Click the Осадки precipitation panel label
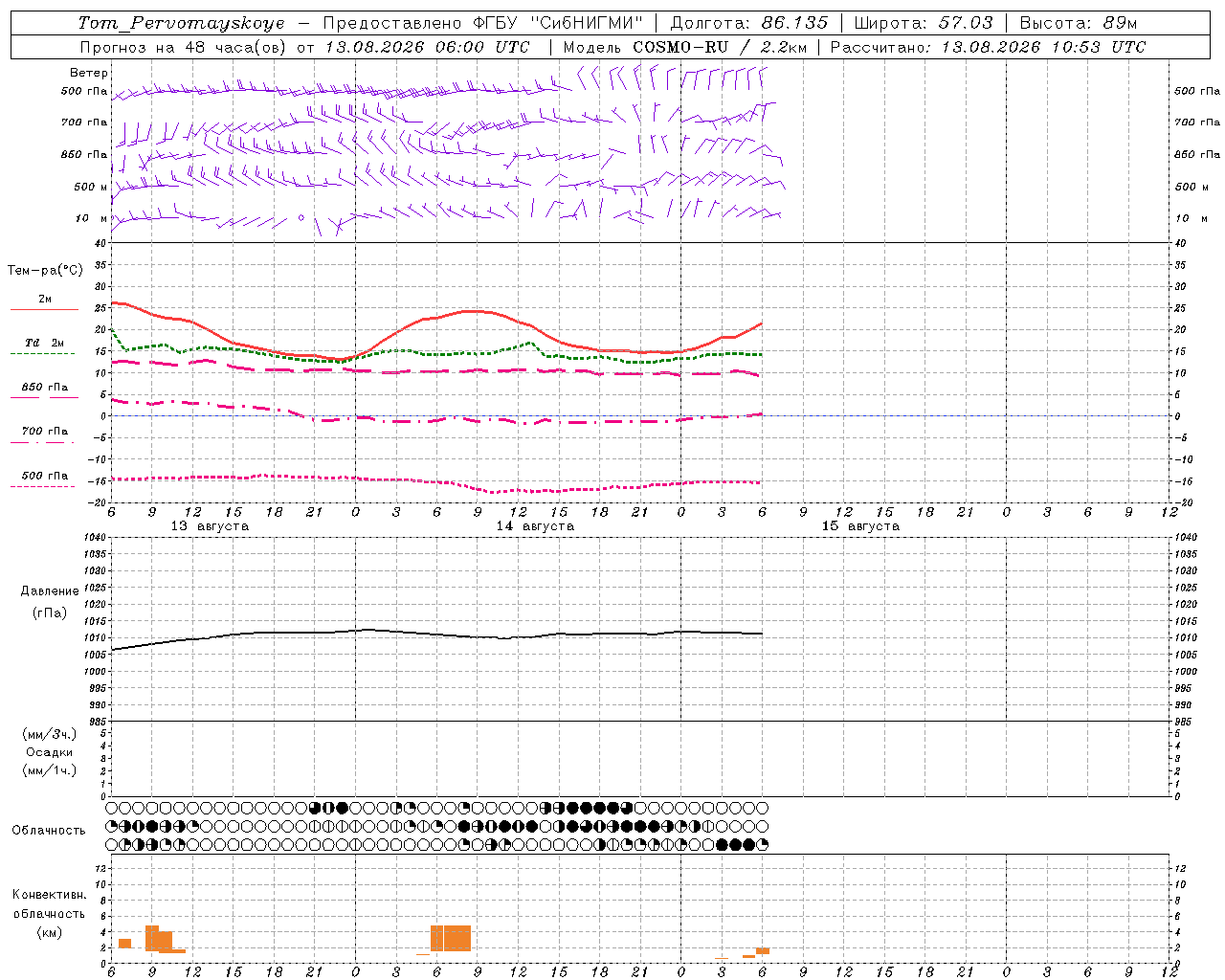 (x=50, y=752)
